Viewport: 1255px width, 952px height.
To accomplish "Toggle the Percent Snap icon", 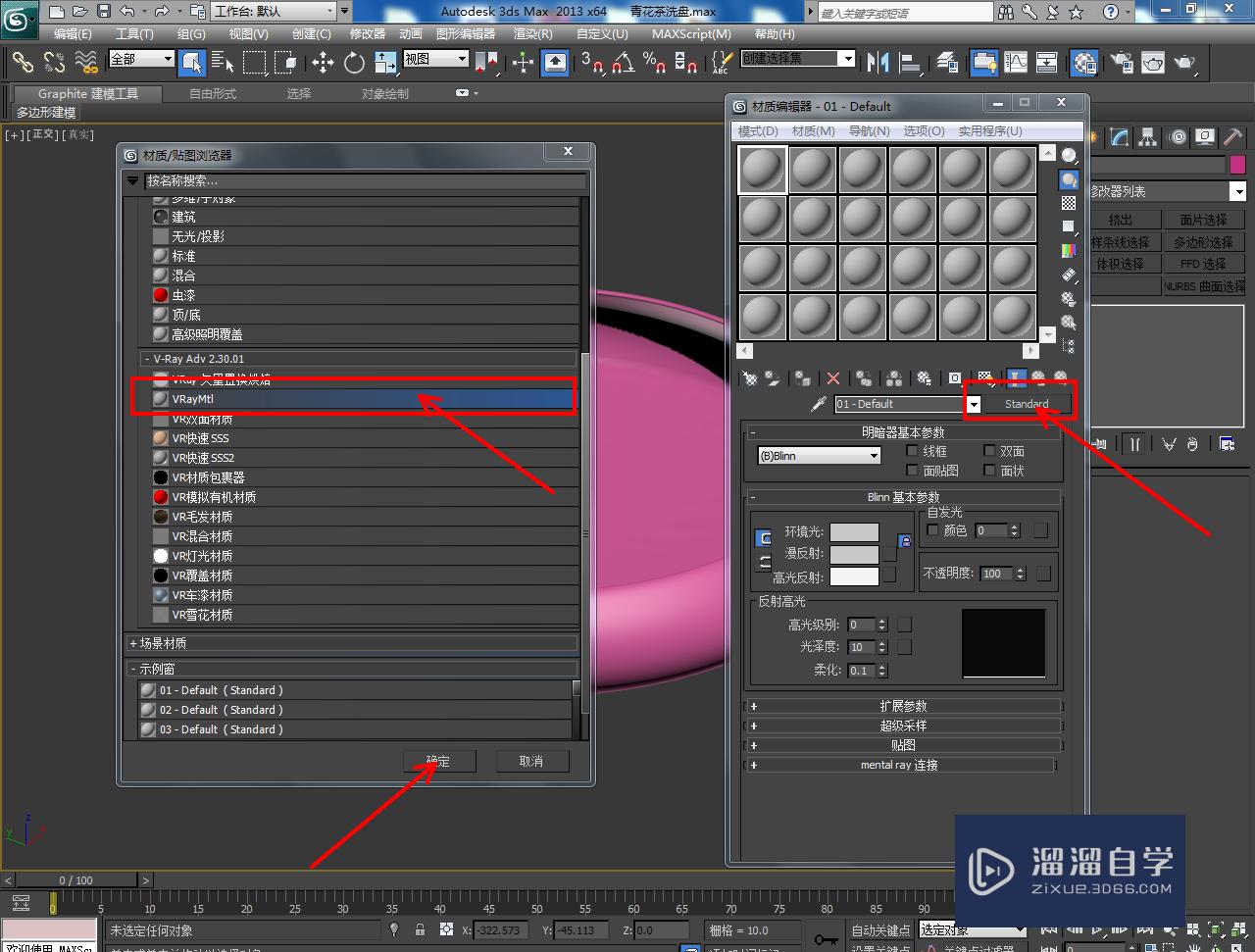I will 655,63.
